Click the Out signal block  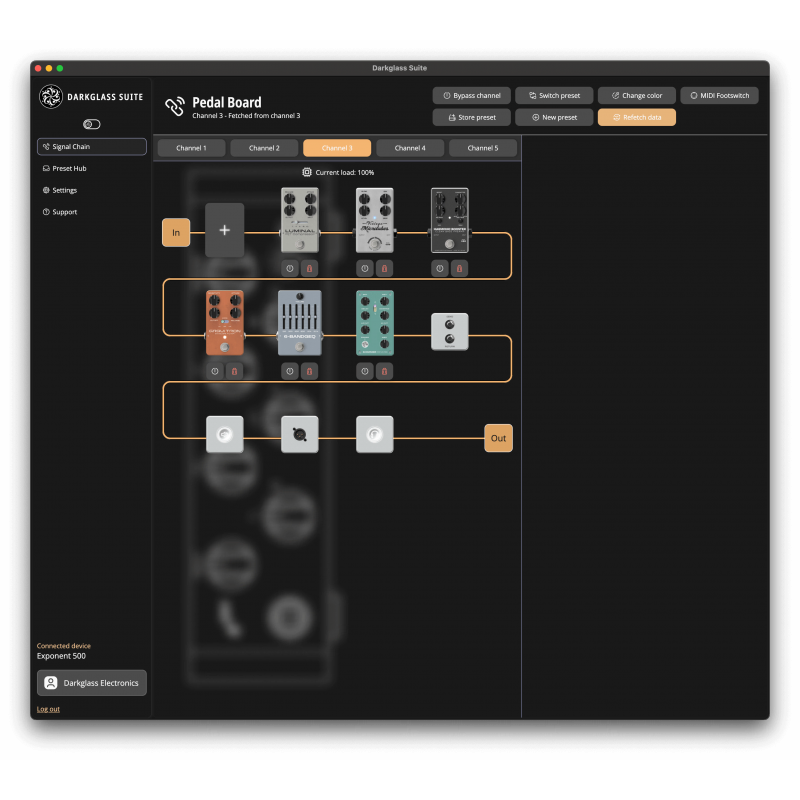coord(498,438)
